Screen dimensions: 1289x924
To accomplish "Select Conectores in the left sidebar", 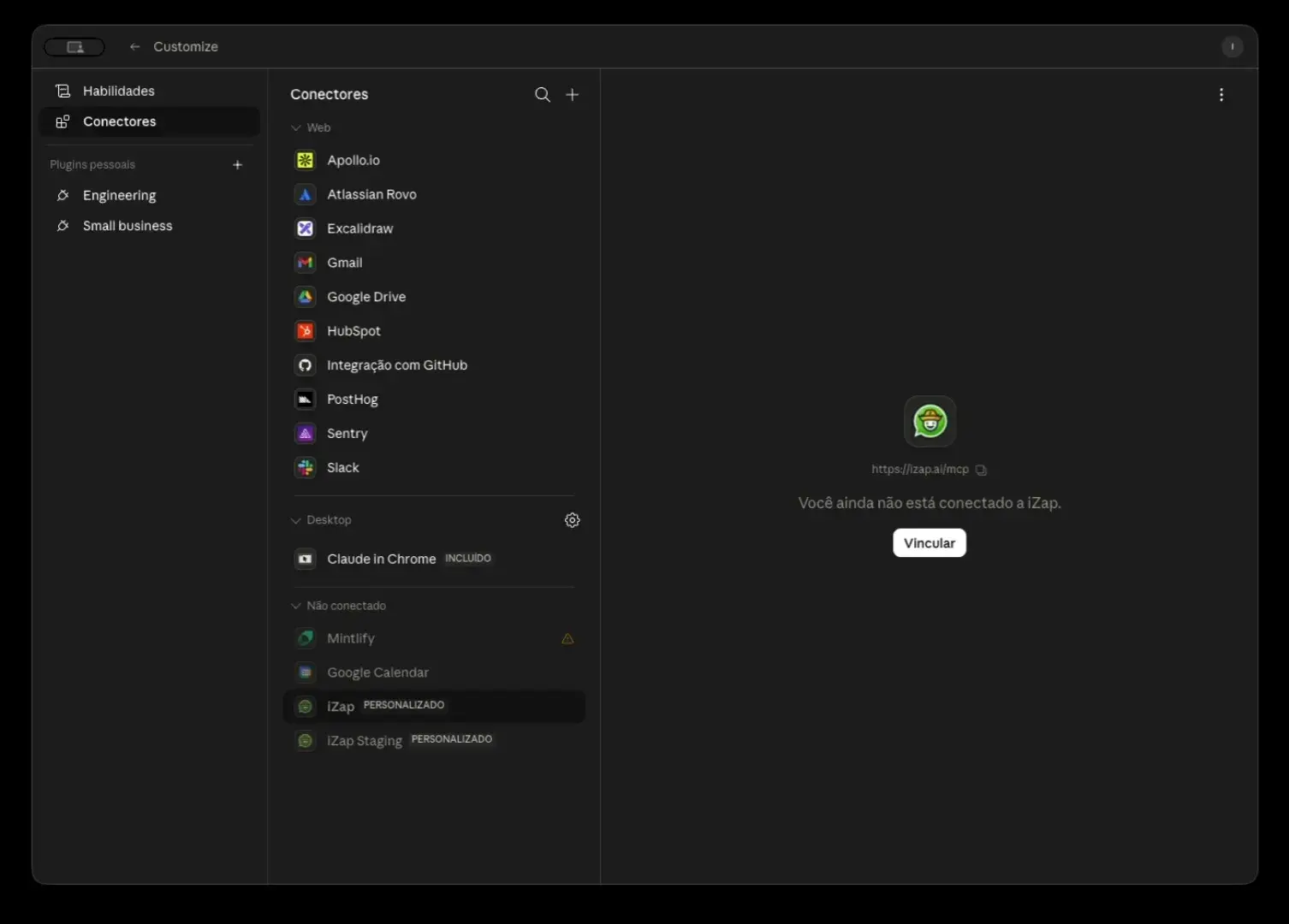I will 149,121.
